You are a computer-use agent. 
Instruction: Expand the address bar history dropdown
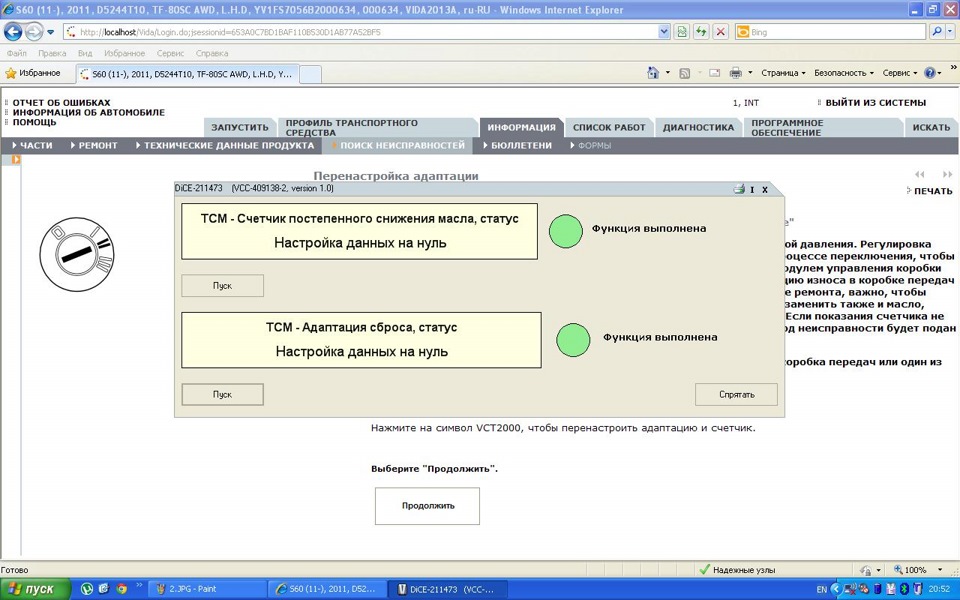(664, 32)
